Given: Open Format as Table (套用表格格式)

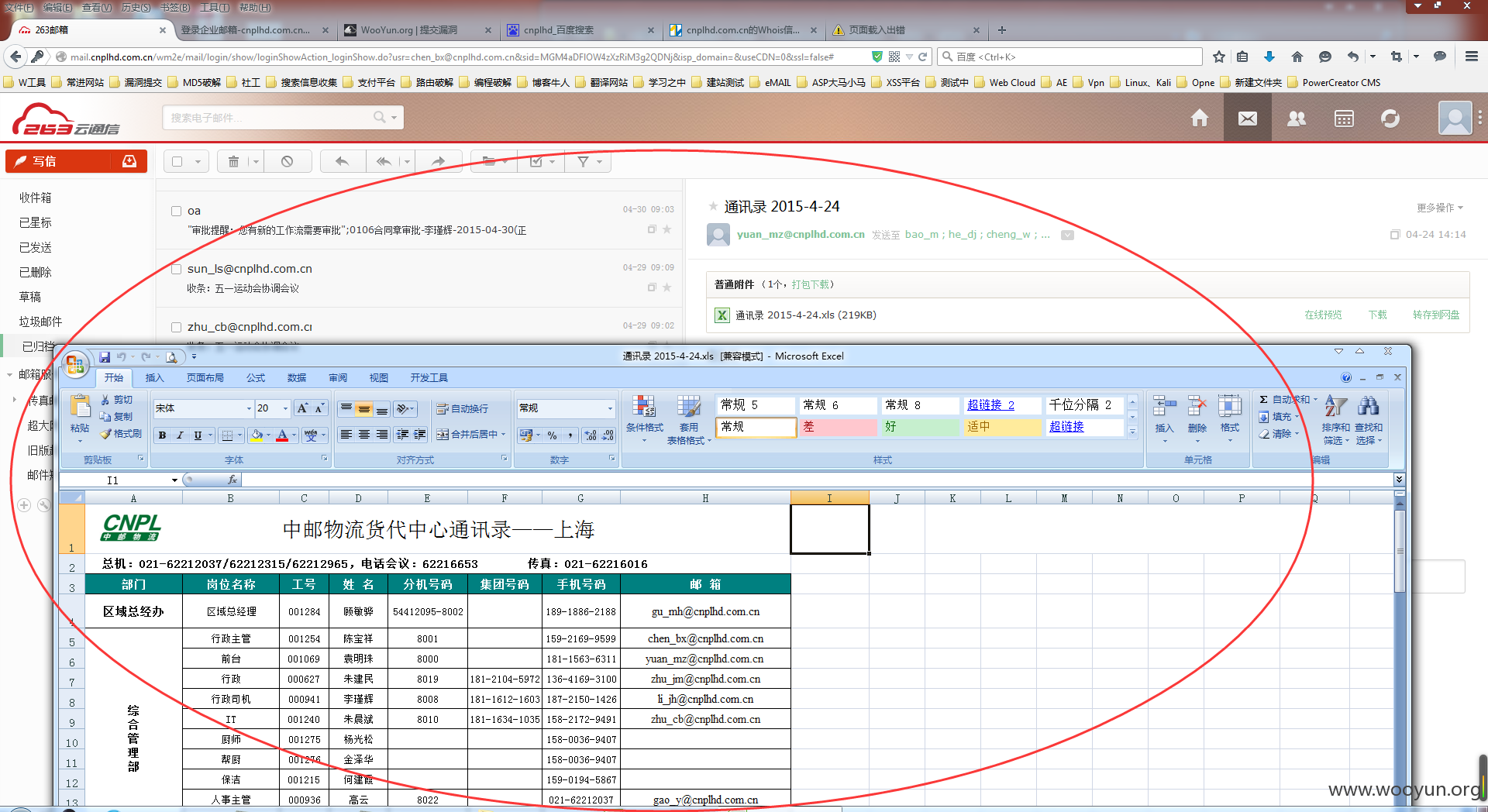Looking at the screenshot, I should click(x=688, y=419).
